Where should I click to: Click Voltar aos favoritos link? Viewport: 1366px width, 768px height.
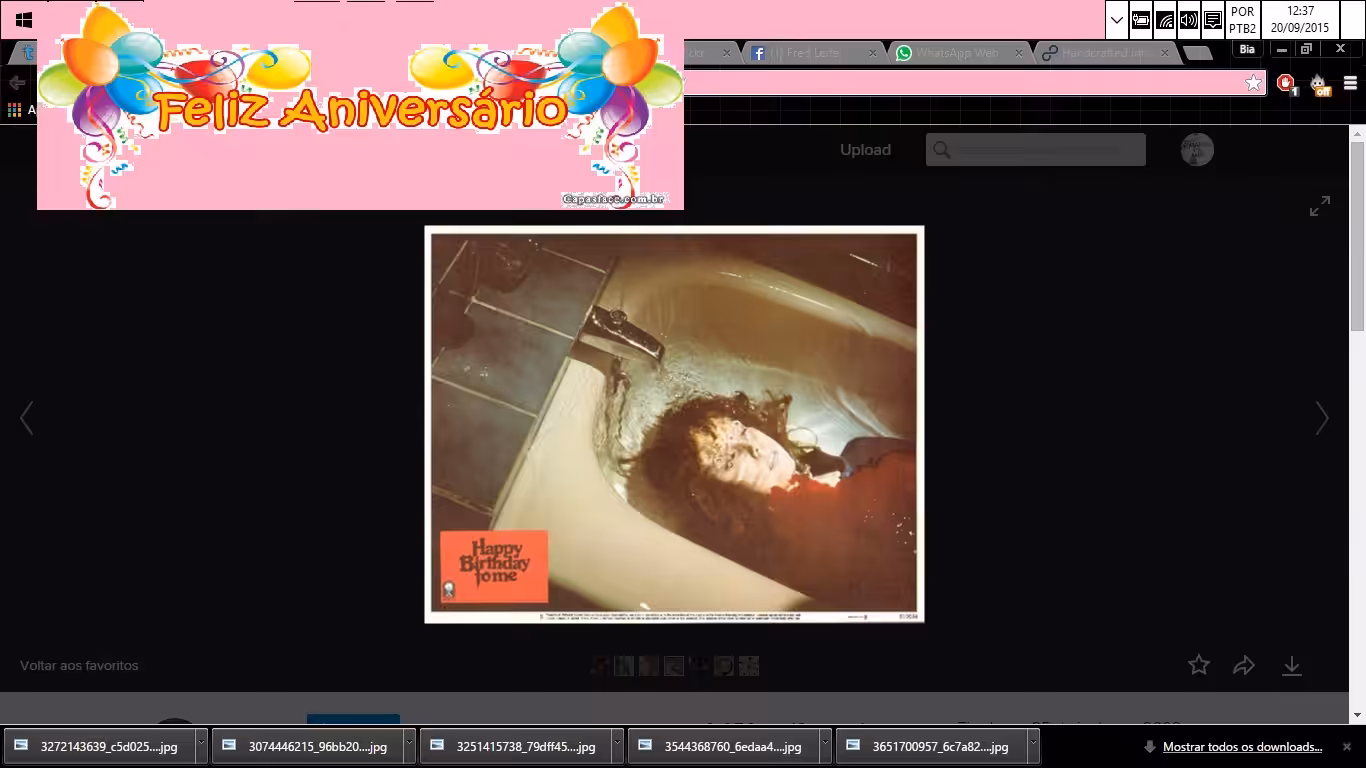click(79, 666)
